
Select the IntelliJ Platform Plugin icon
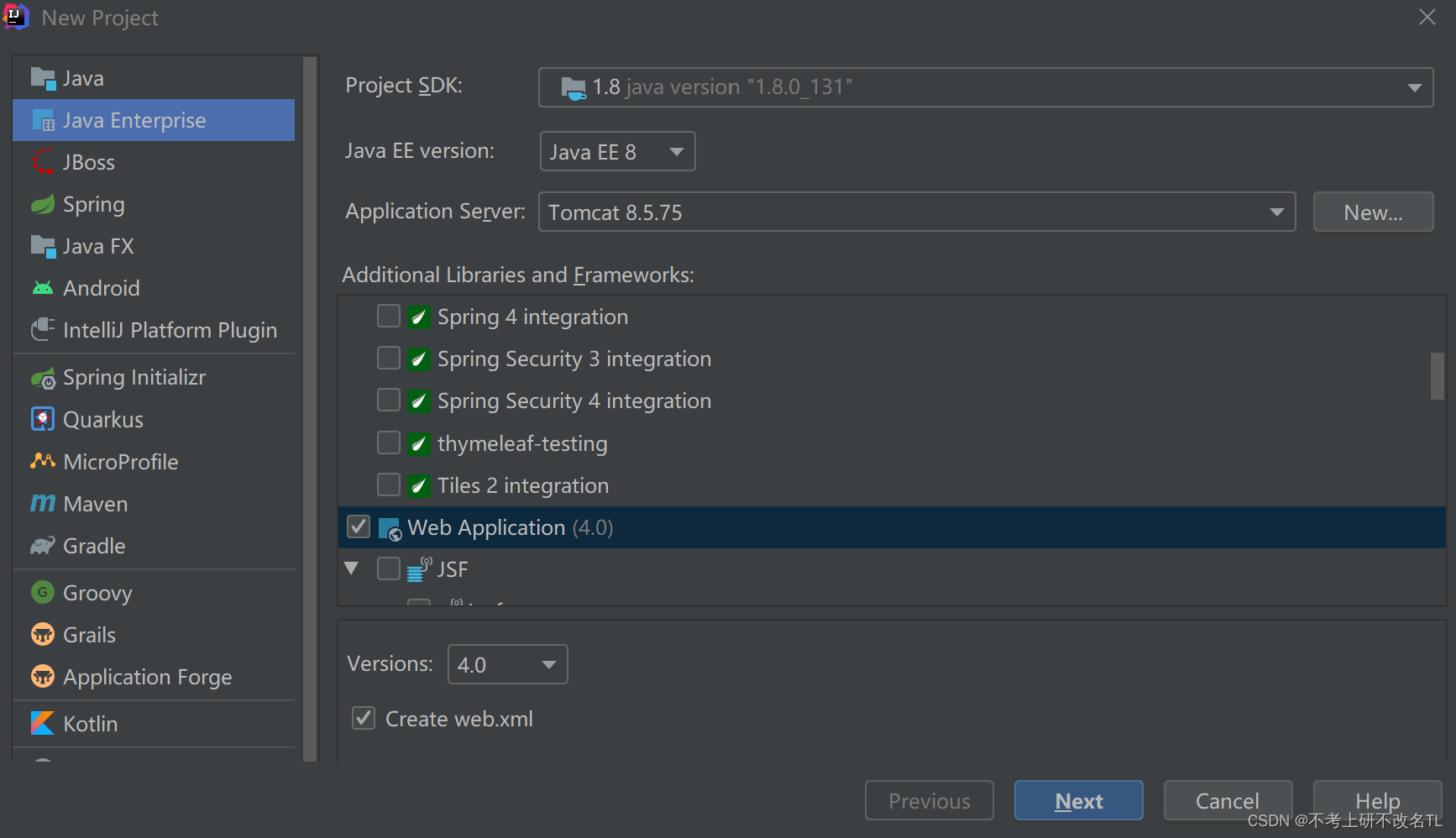point(43,330)
